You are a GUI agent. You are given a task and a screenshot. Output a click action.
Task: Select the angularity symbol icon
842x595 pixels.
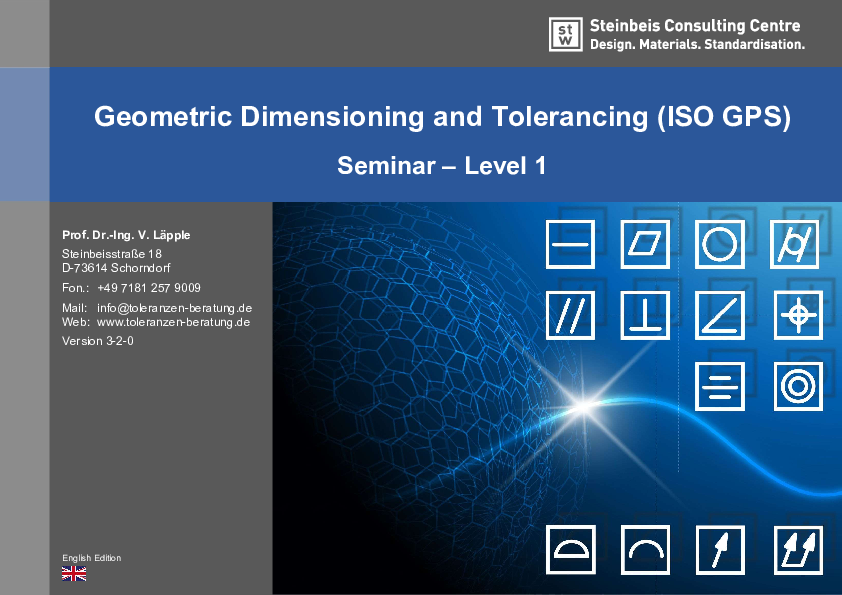(x=720, y=315)
